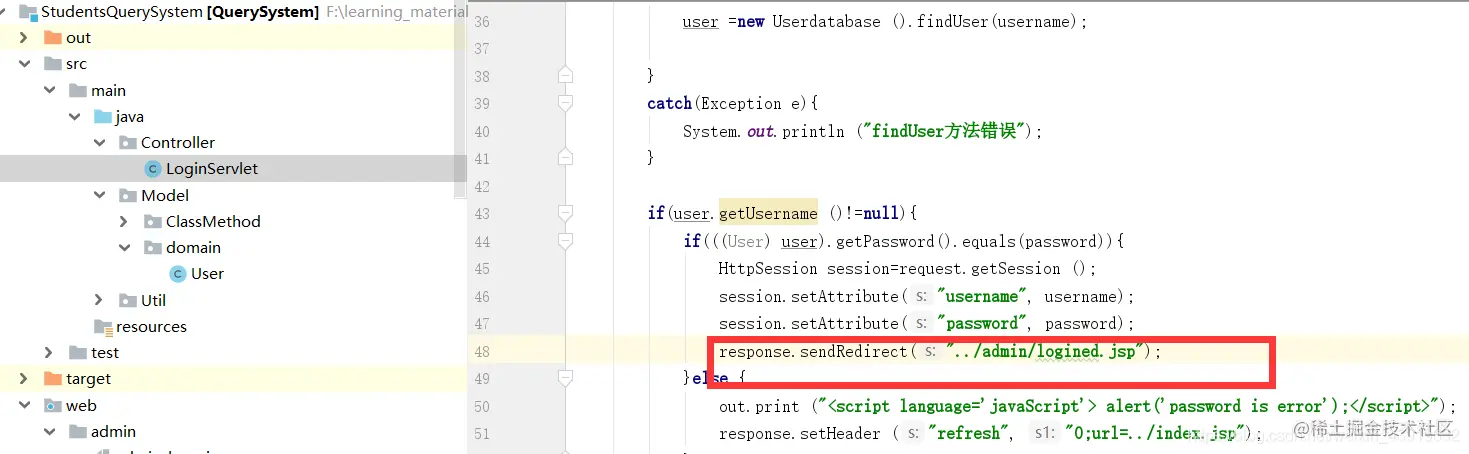Click line number 48 in the gutter

[x=482, y=352]
